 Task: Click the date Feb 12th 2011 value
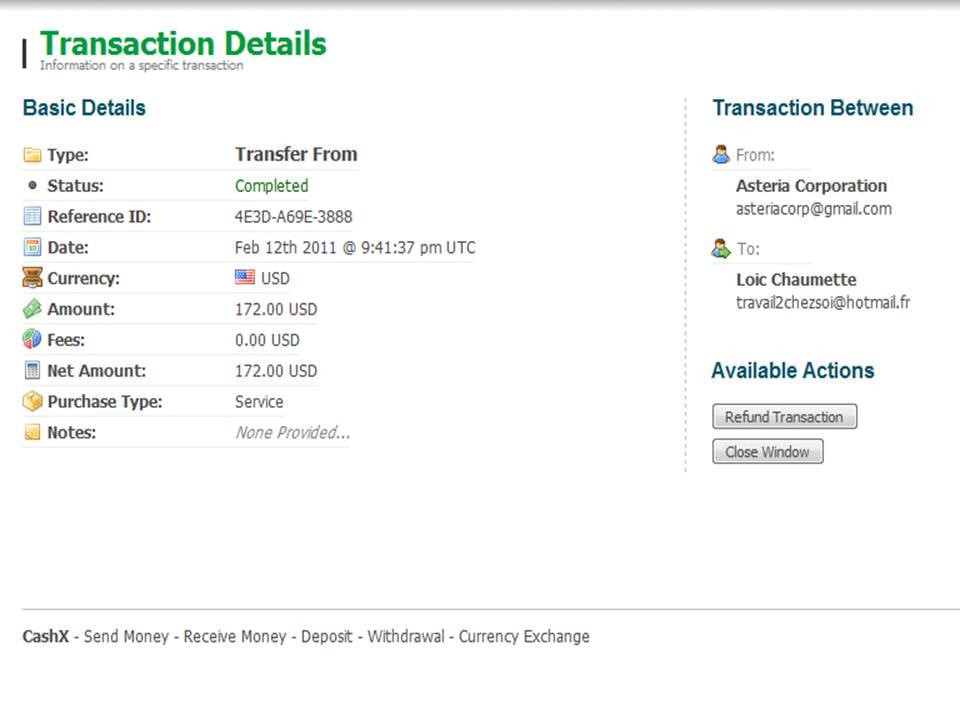point(355,247)
